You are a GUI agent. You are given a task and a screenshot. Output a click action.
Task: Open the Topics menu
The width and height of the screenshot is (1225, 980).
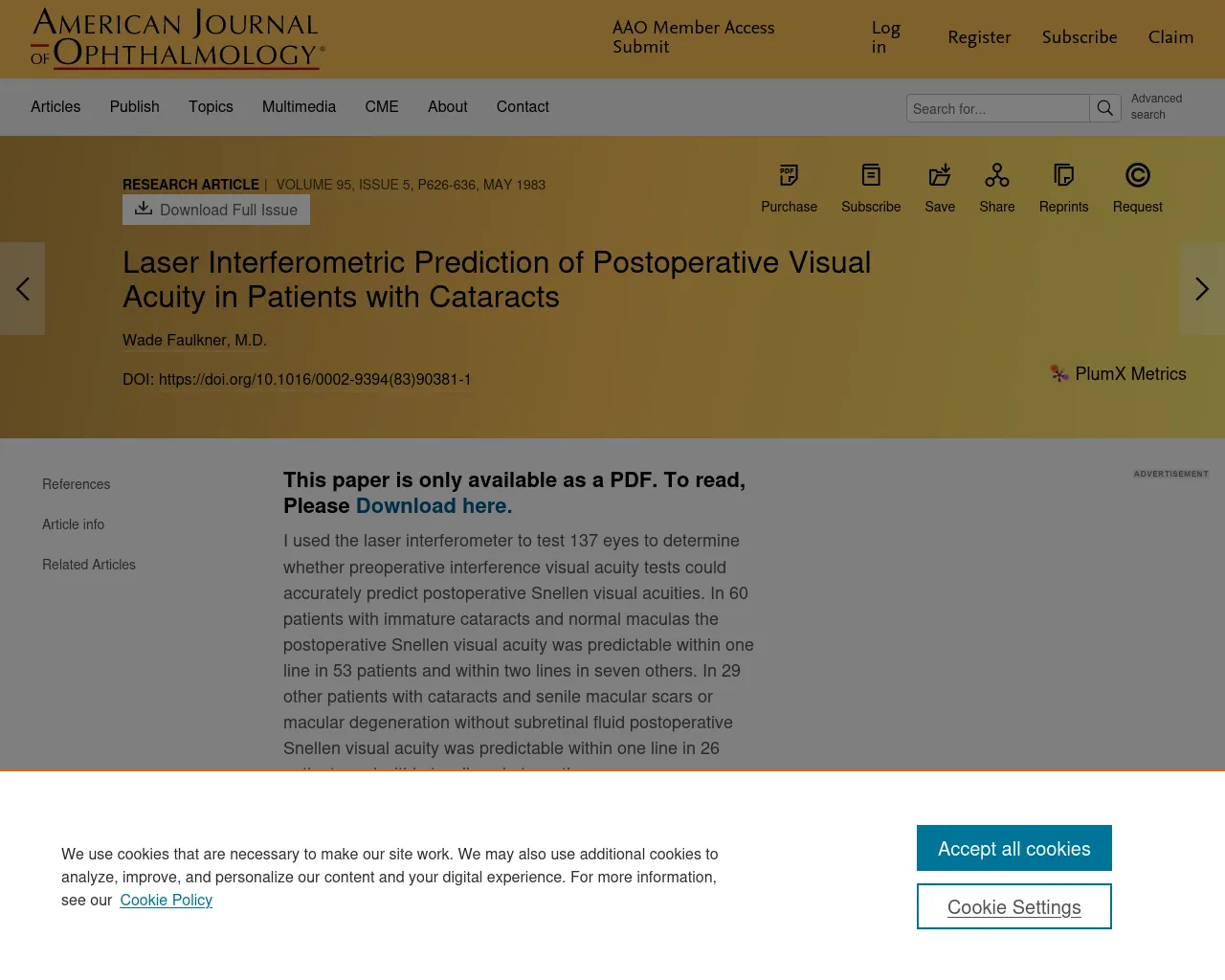pos(211,107)
